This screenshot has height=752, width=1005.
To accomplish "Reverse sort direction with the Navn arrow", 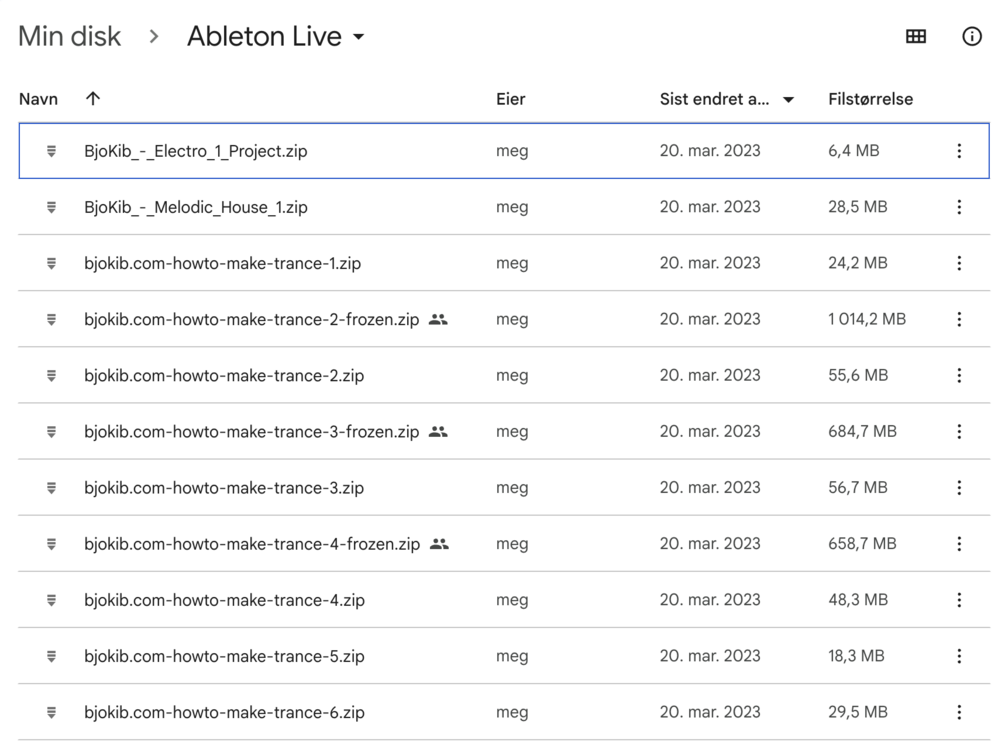I will (93, 99).
